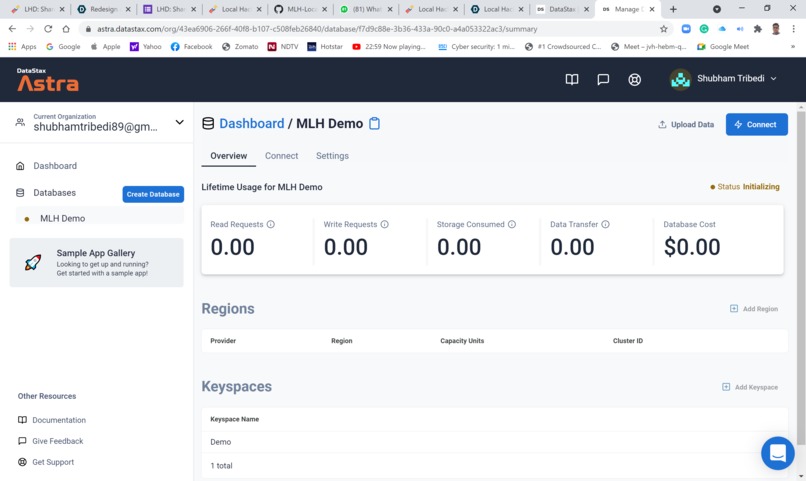This screenshot has width=806, height=481.
Task: Open Chrome three-dot menu
Action: point(793,29)
